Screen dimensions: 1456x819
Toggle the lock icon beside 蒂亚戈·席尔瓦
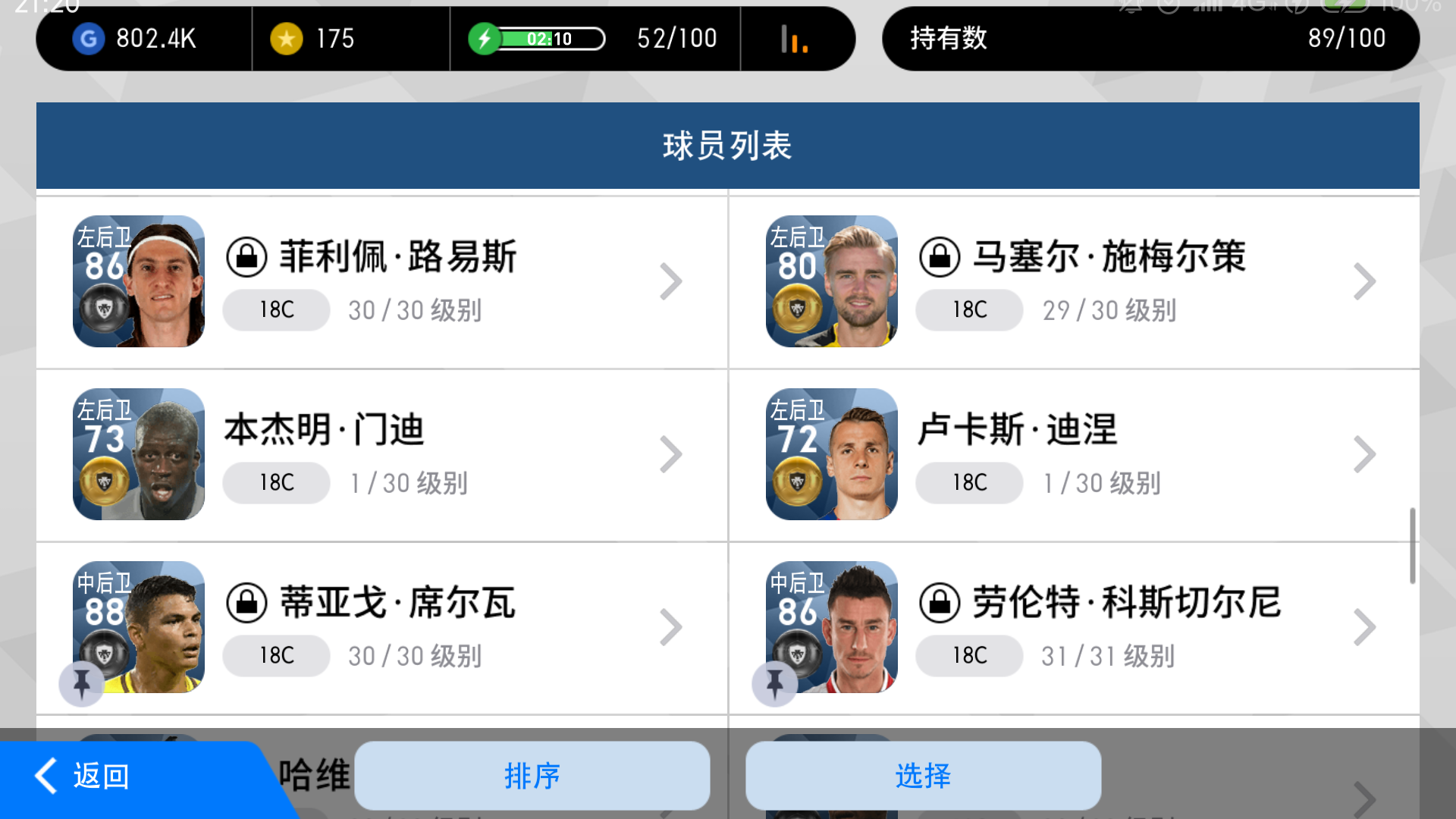tap(246, 603)
